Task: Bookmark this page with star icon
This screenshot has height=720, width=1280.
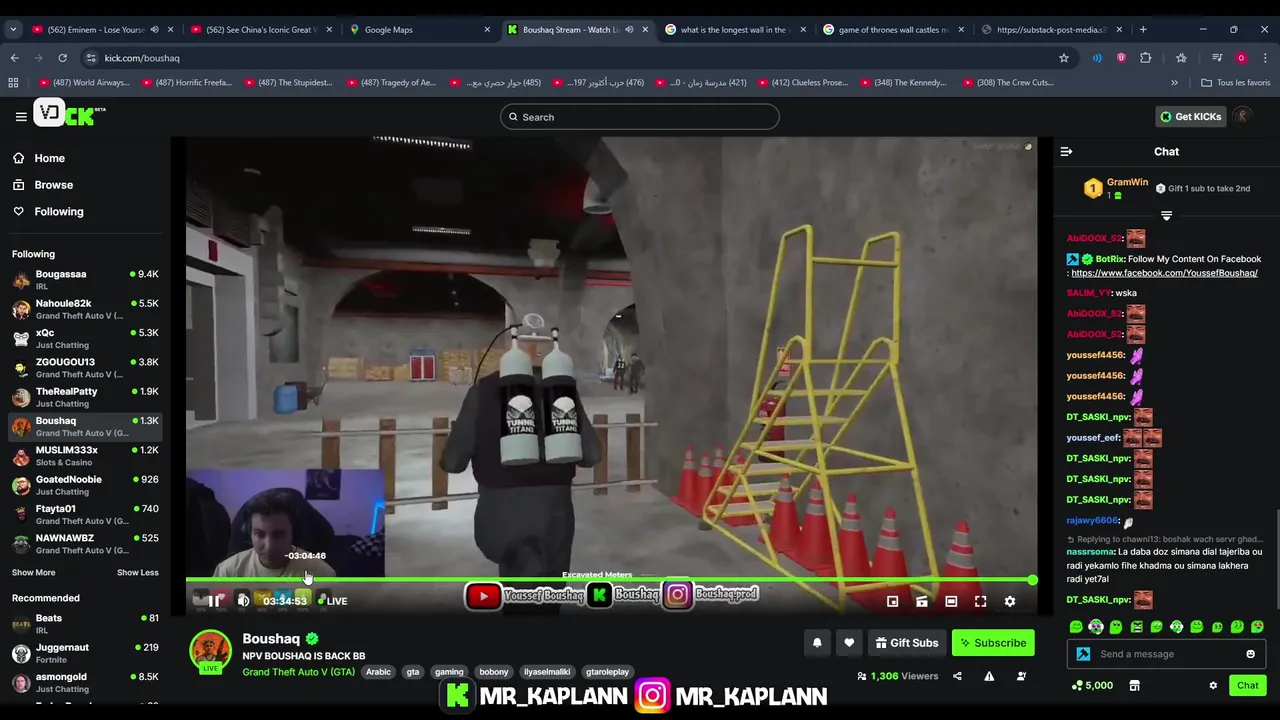Action: click(1064, 58)
